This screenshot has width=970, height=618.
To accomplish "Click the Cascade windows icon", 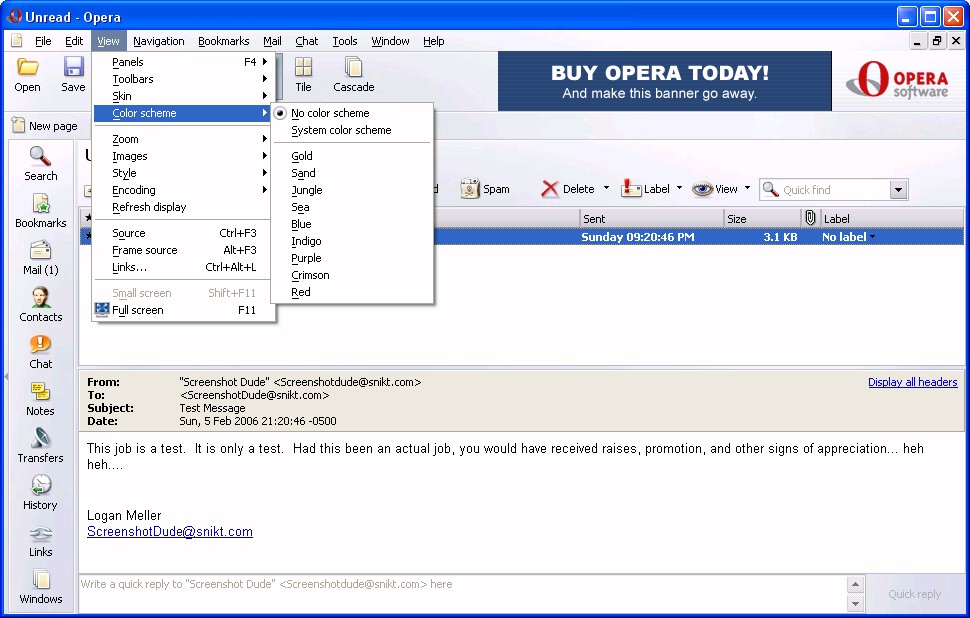I will pyautogui.click(x=353, y=74).
